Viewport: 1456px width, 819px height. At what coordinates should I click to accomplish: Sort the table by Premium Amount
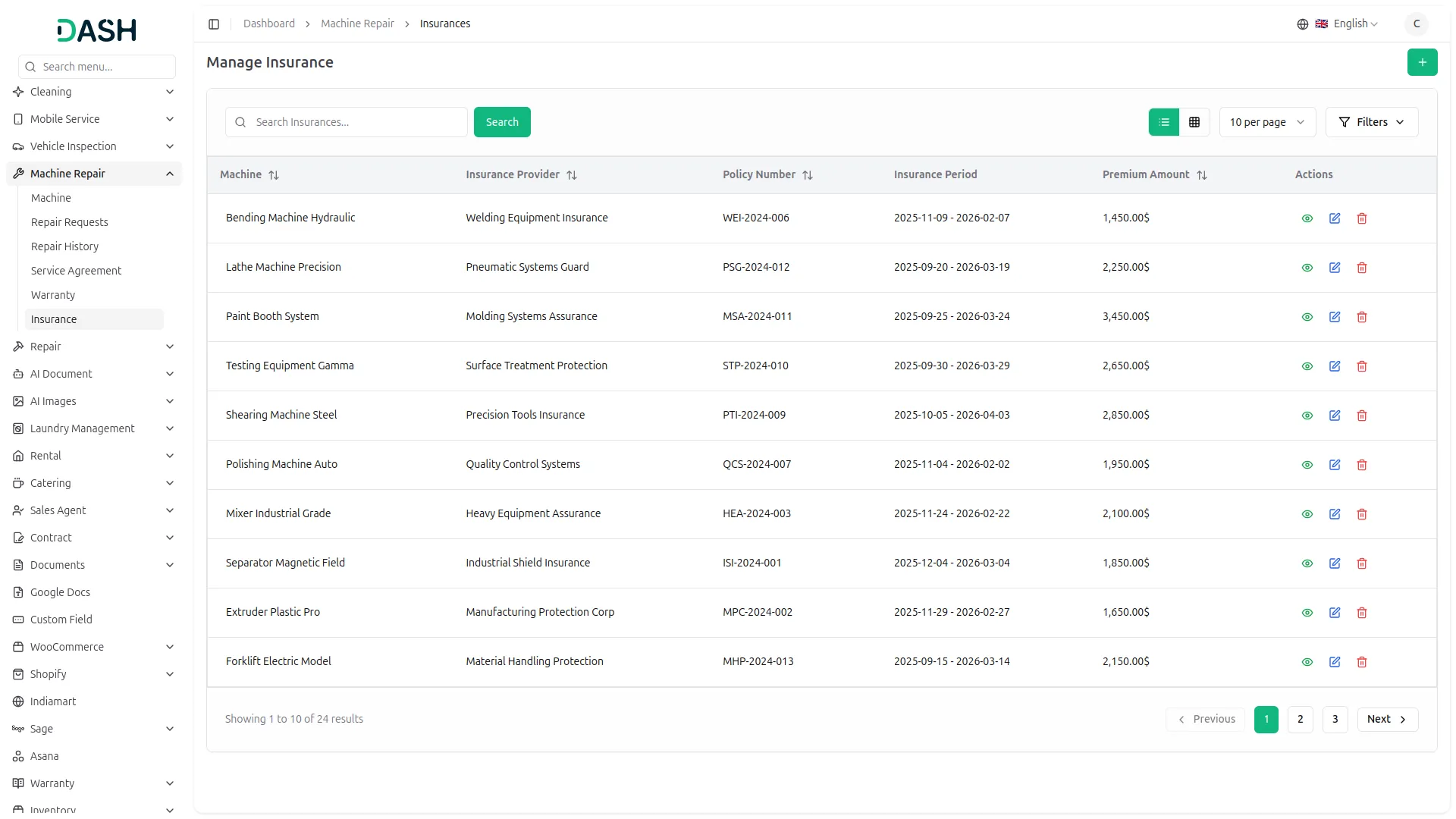coord(1203,175)
